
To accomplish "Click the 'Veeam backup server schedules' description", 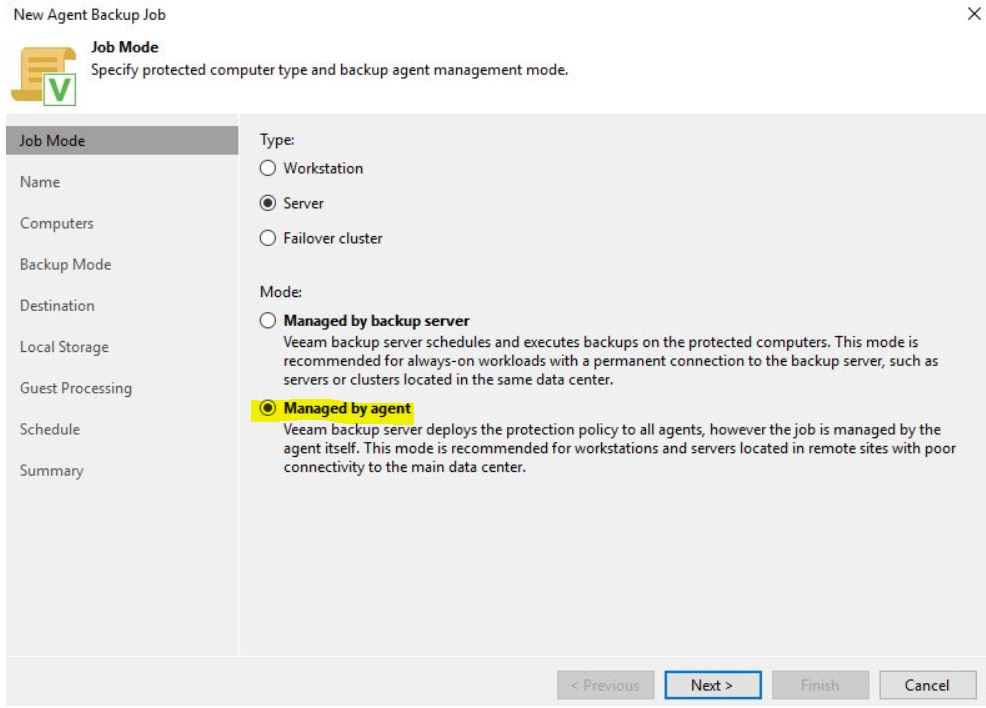I will tap(611, 361).
